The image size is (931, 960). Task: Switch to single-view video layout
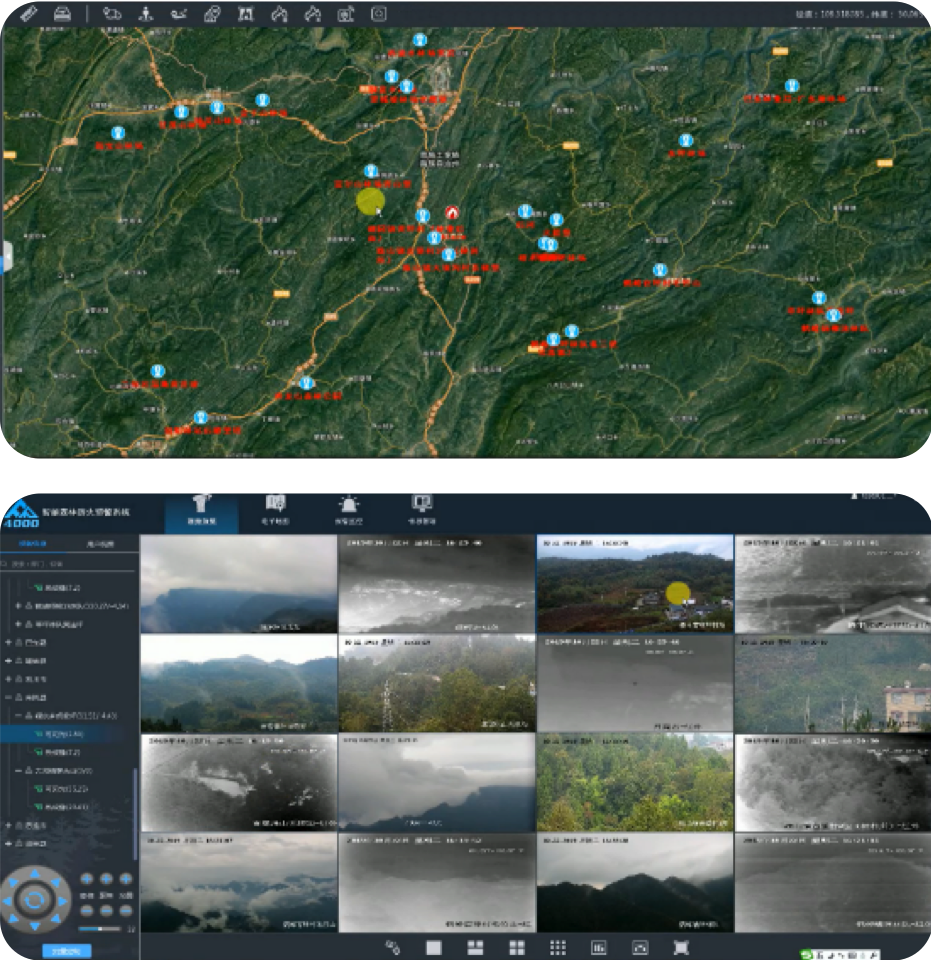434,947
